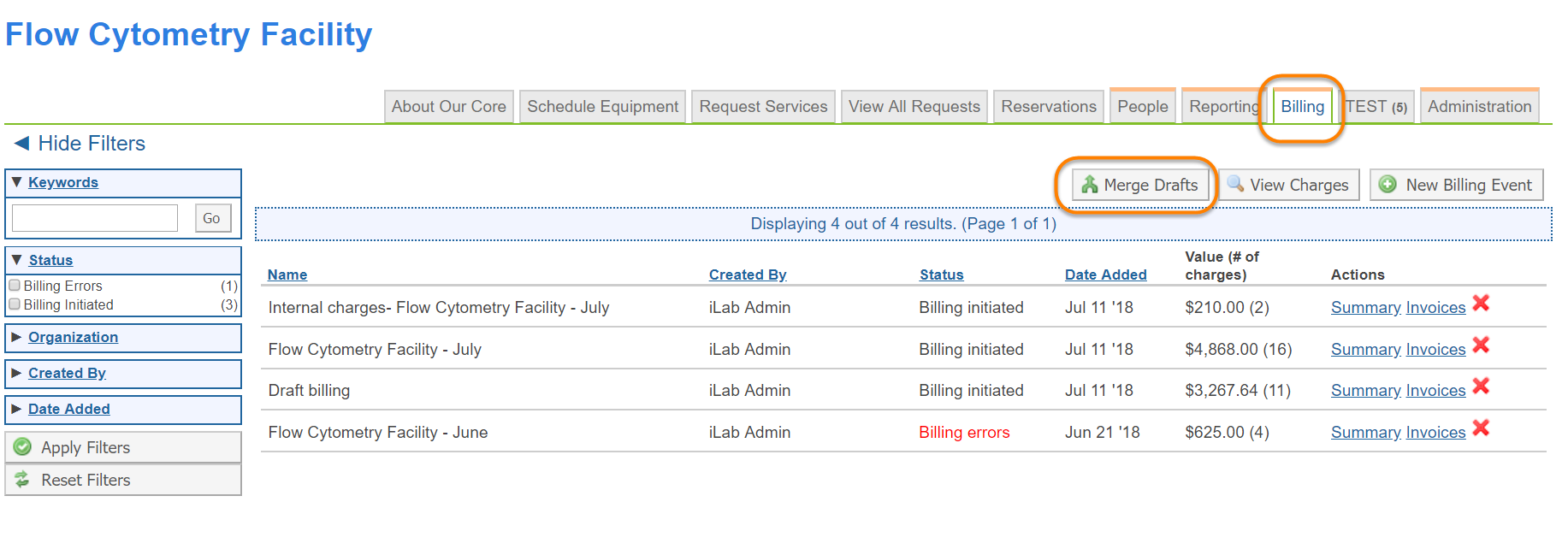Delete Flow Cytometry Facility - June billing event
Screen dimensions: 1568x555
click(x=1481, y=428)
